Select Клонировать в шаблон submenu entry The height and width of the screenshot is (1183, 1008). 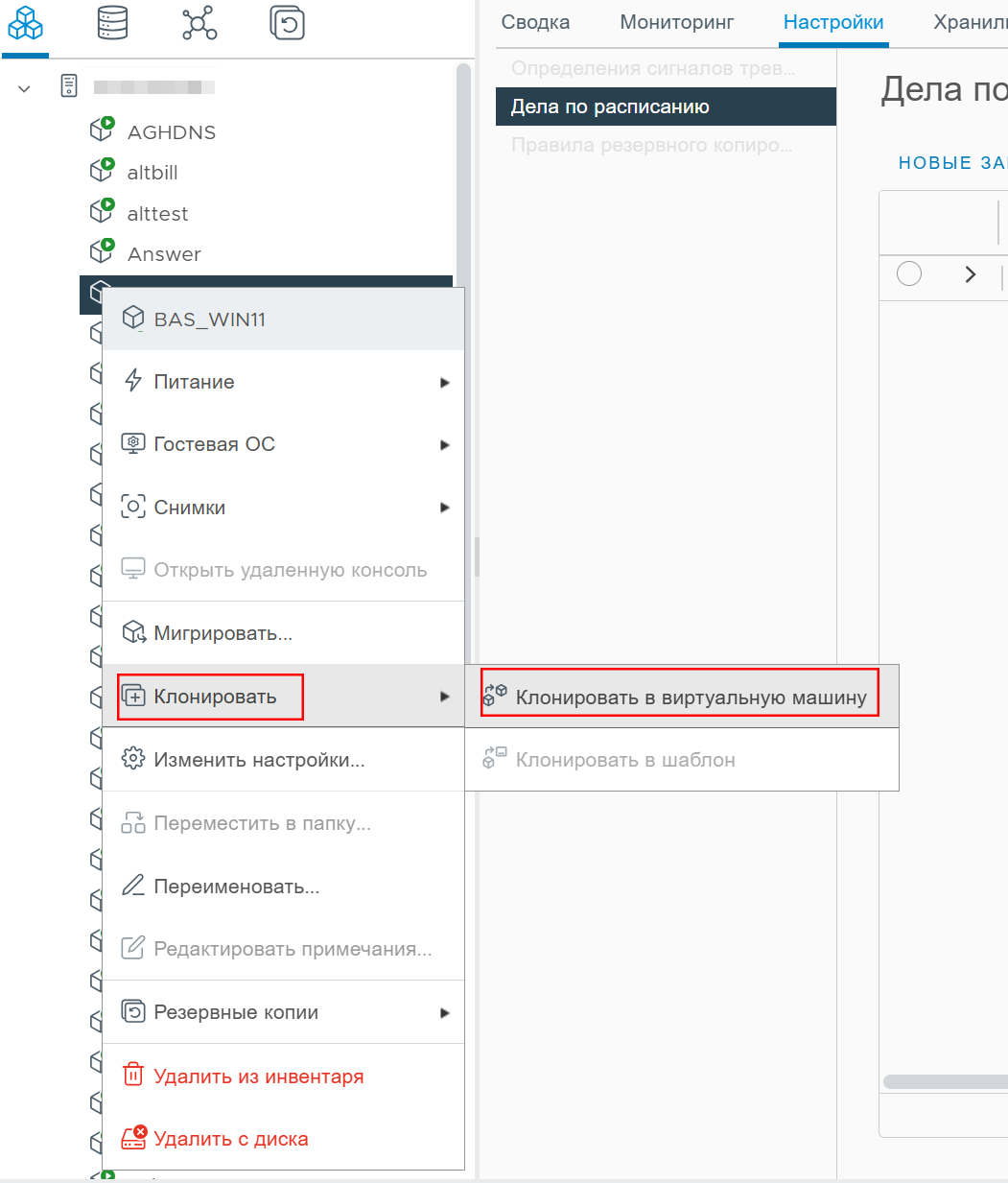(x=682, y=760)
